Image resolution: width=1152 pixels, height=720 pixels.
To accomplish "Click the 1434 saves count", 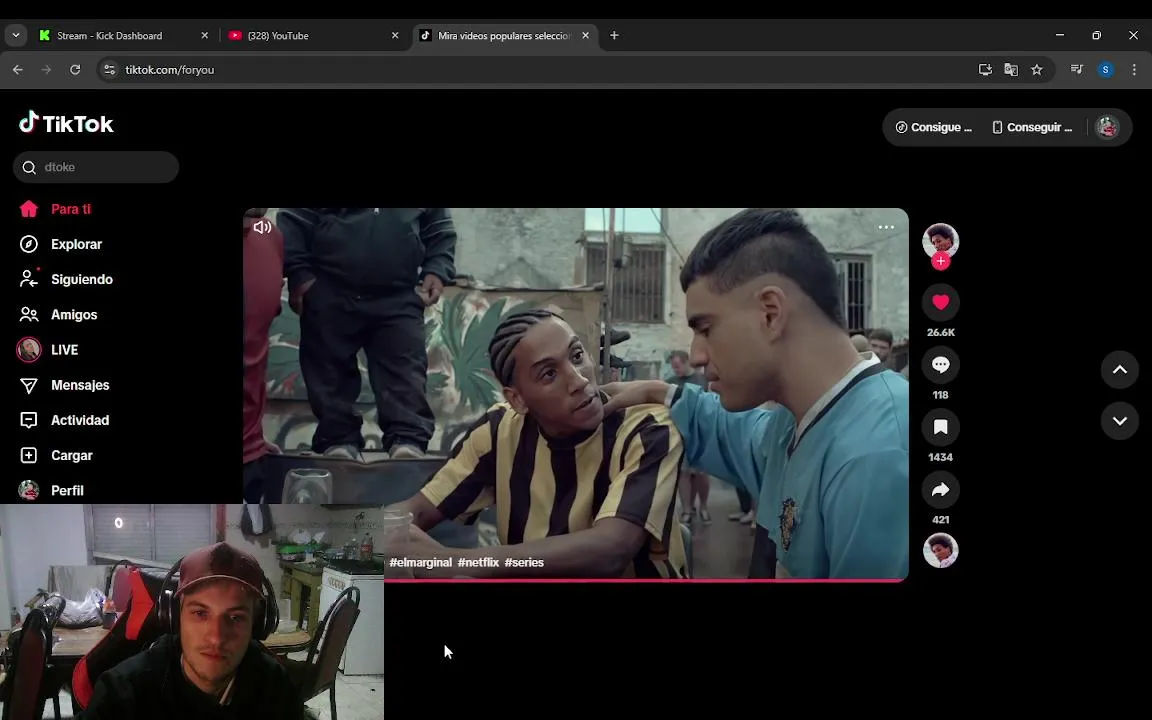I will click(940, 458).
